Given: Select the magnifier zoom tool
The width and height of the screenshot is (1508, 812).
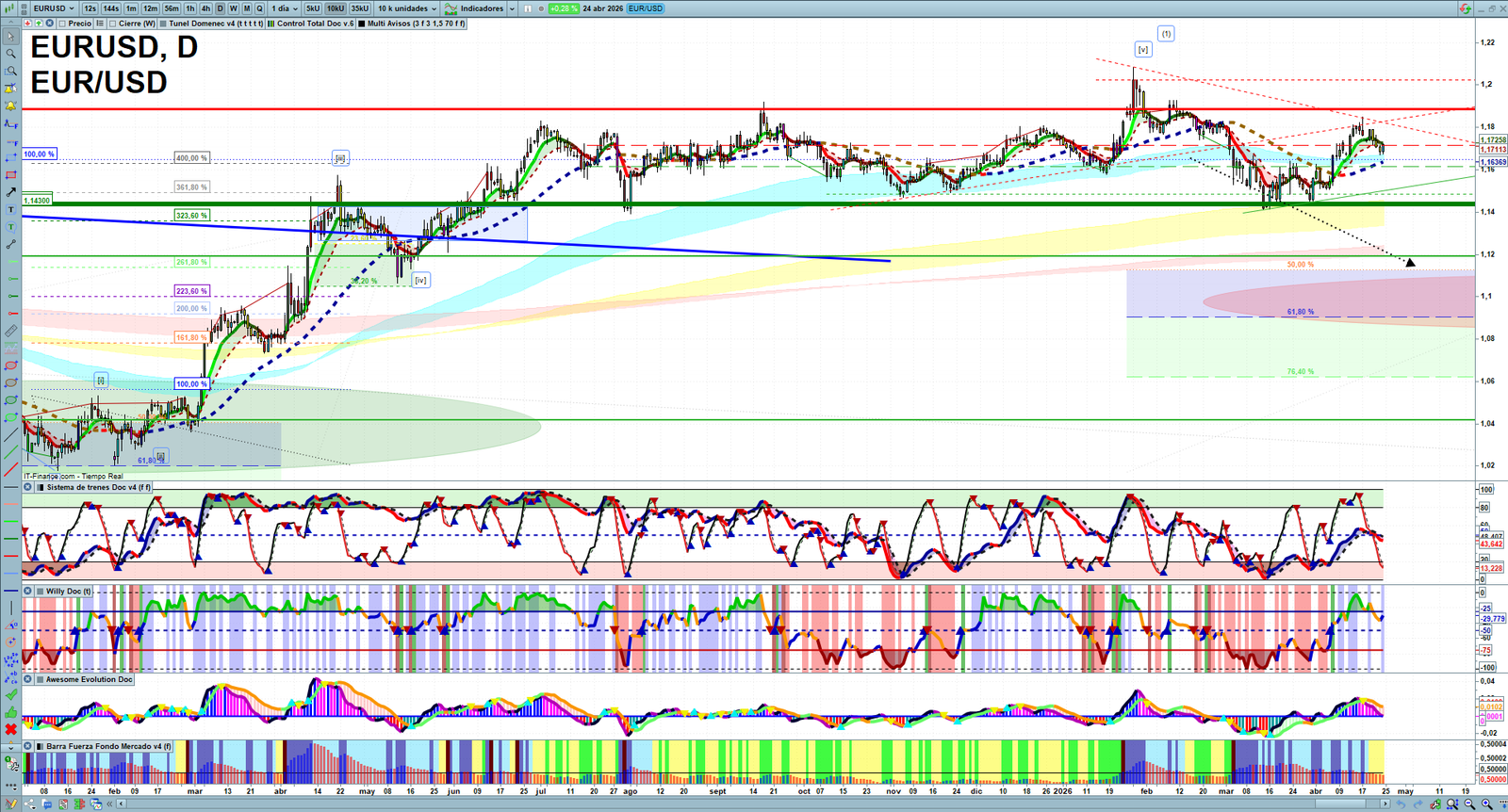Looking at the screenshot, I should pyautogui.click(x=10, y=54).
